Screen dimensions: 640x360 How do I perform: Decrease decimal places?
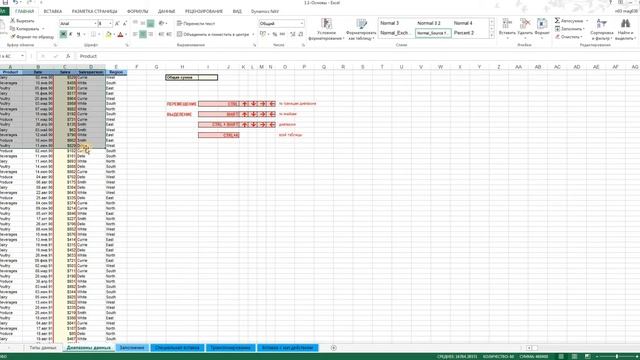coord(300,35)
